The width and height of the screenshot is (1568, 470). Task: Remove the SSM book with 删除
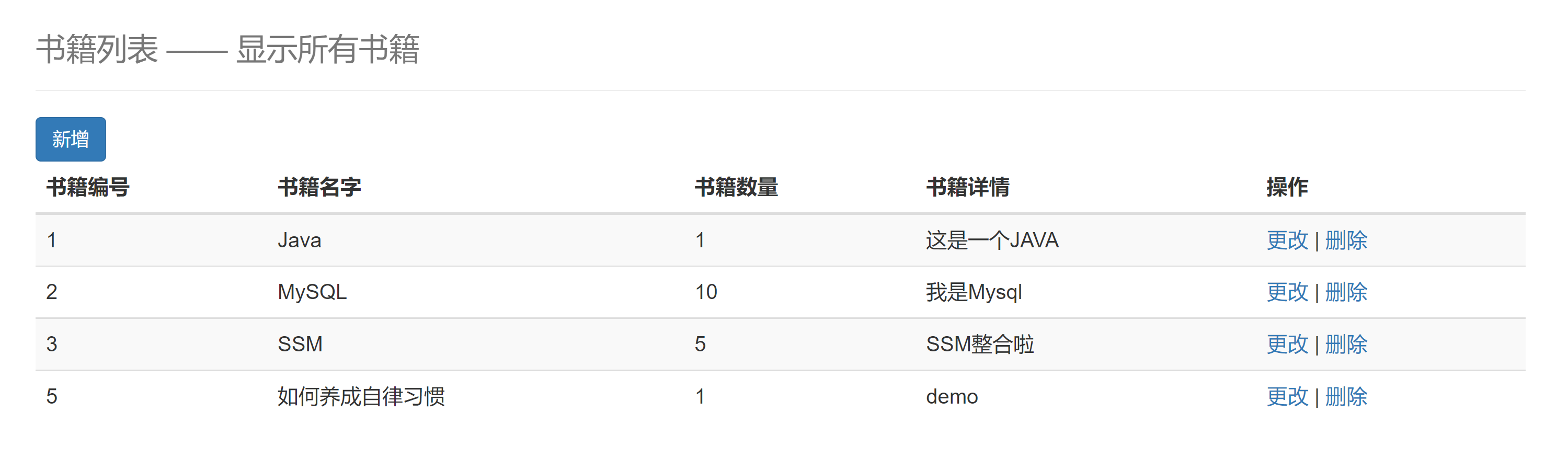click(x=1346, y=344)
